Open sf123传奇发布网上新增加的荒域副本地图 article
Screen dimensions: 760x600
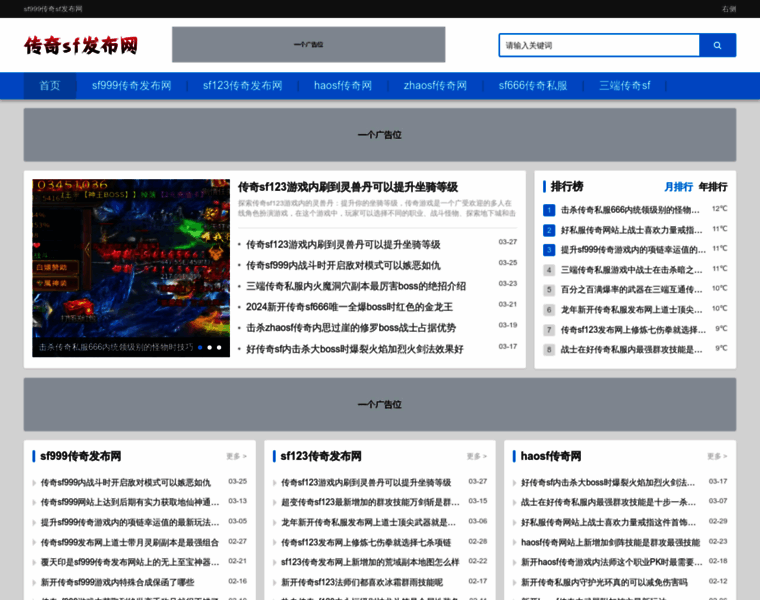(x=370, y=562)
